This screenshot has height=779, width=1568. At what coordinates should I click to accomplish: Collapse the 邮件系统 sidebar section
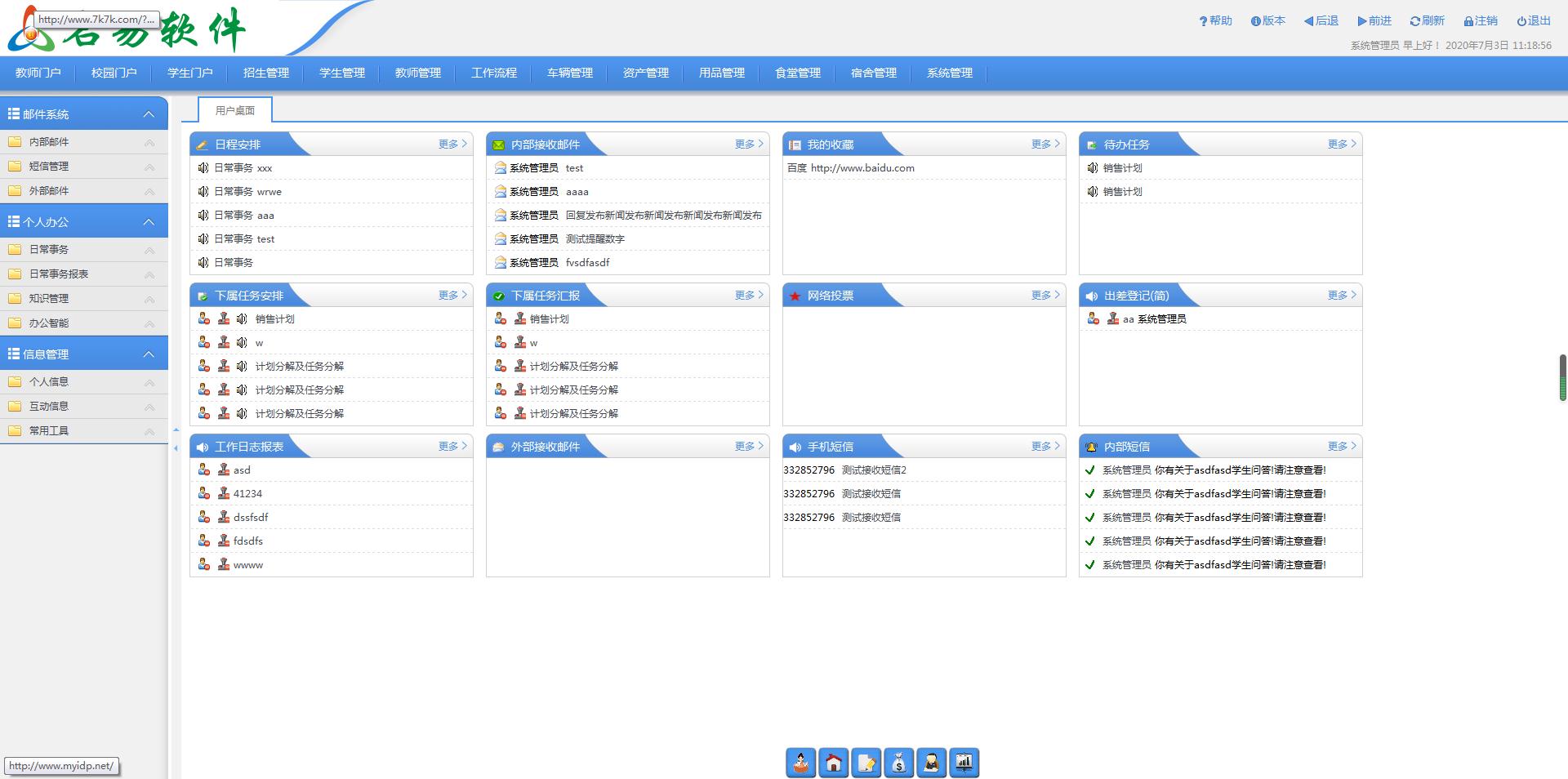coord(149,114)
